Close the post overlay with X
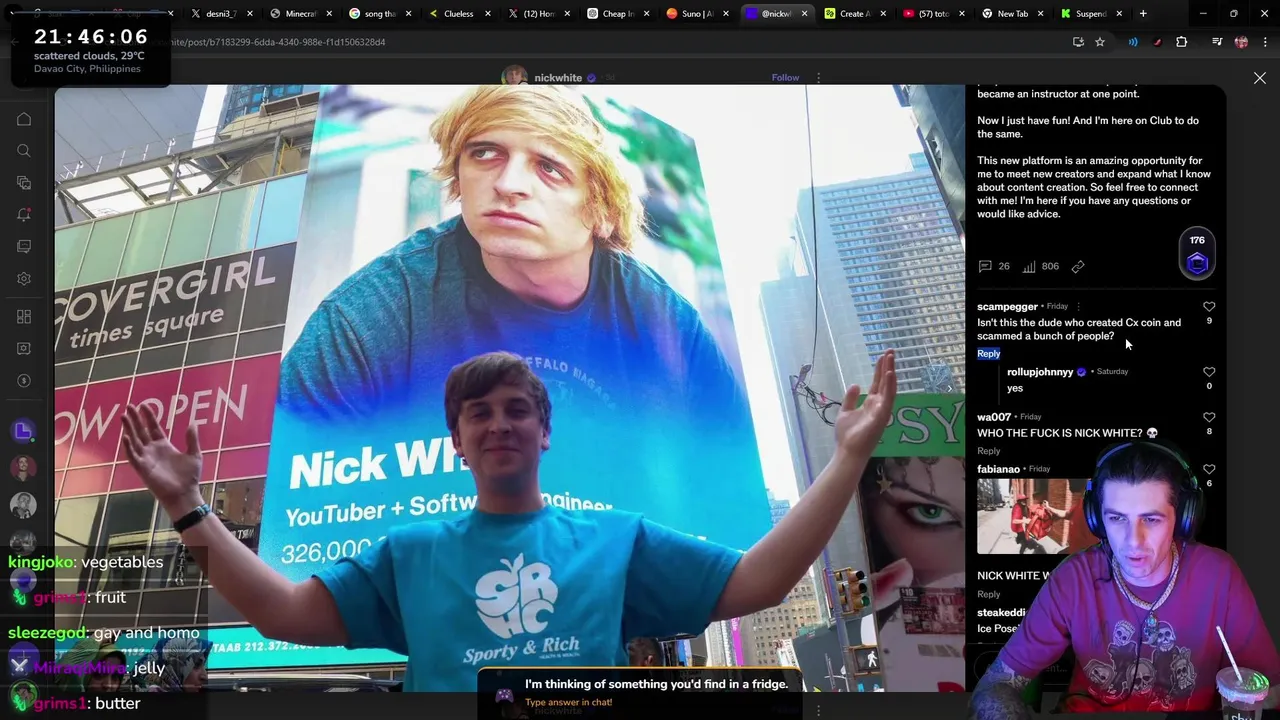 tap(1260, 78)
